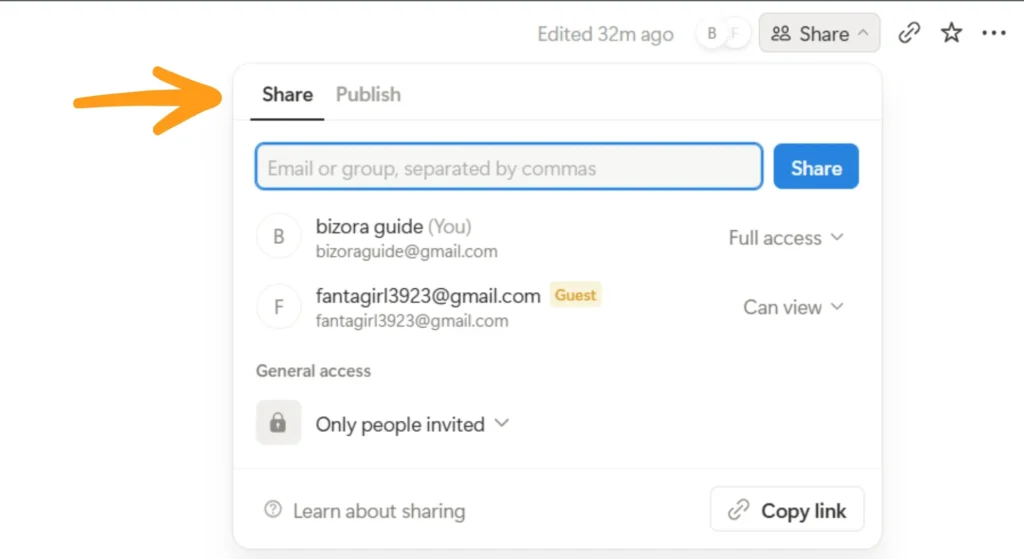Click the Edited 32m ago text

(x=605, y=34)
